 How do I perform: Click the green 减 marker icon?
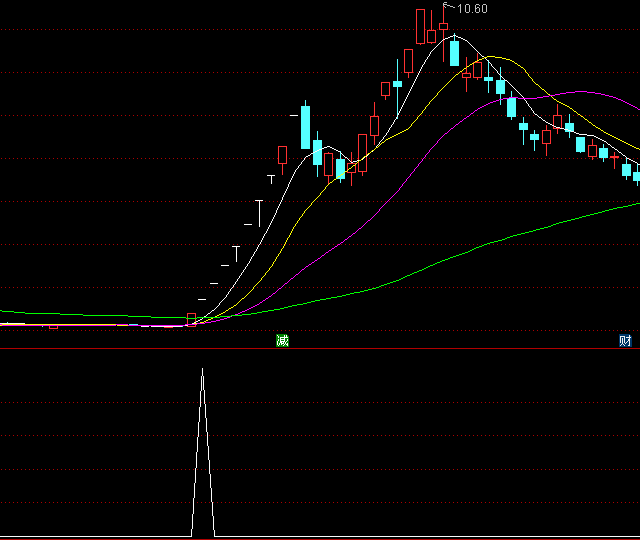(x=282, y=340)
